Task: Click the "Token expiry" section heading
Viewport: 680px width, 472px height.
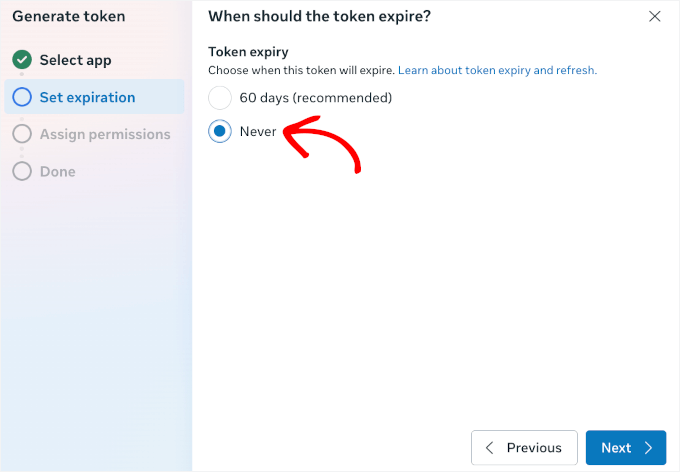Action: (x=248, y=51)
